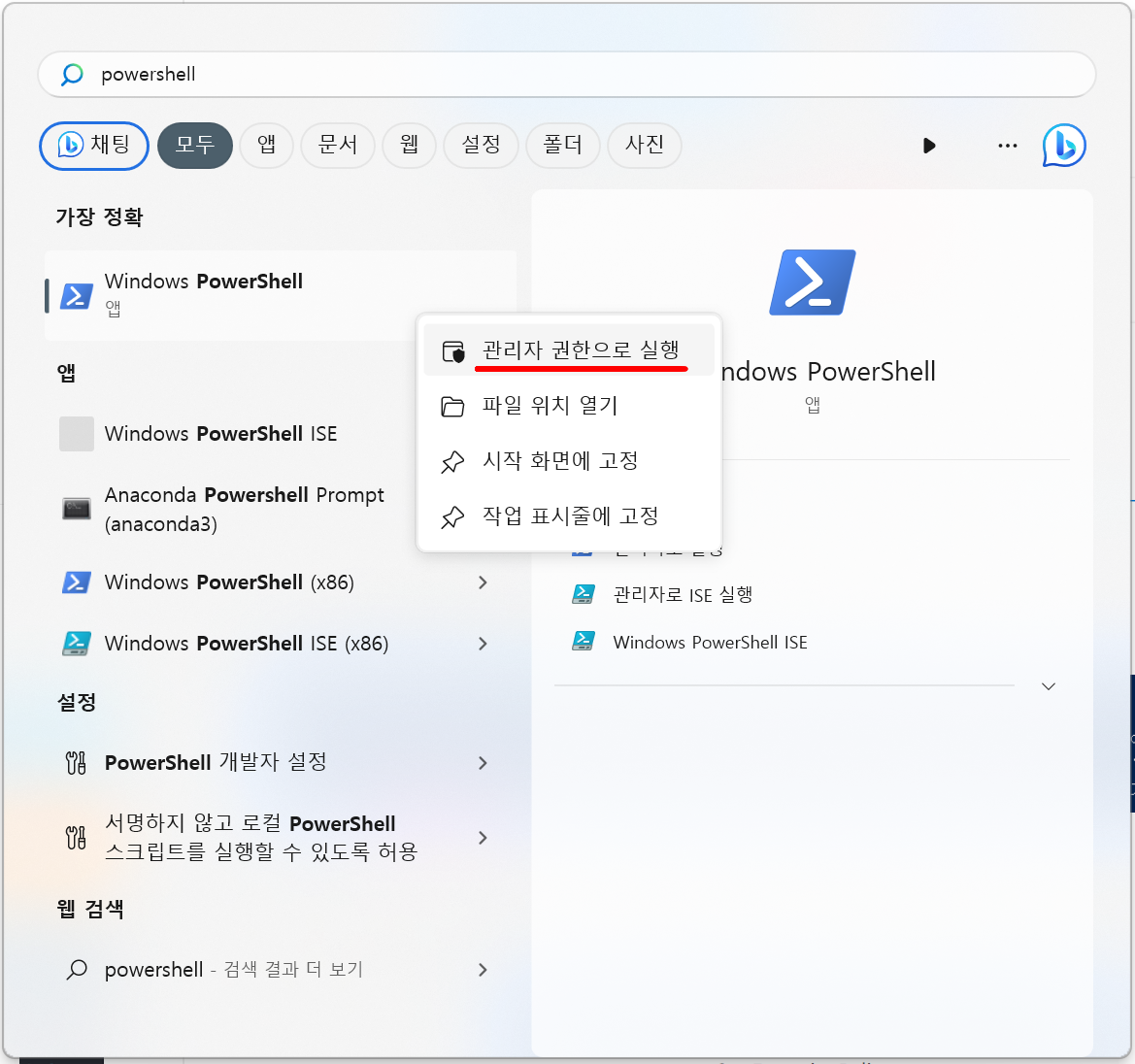
Task: Open the three-dots options menu
Action: pyautogui.click(x=1008, y=146)
